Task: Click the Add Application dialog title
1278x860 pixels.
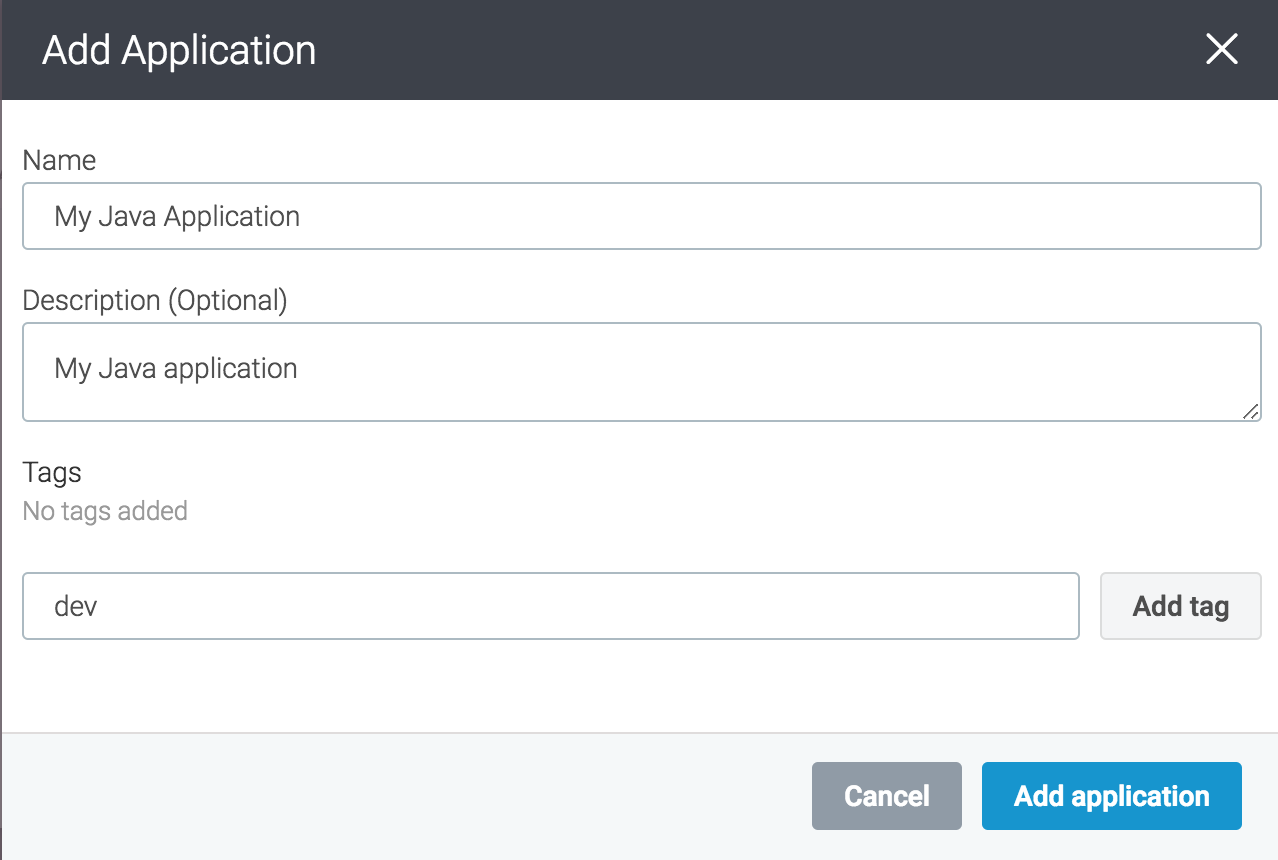Action: [x=179, y=50]
